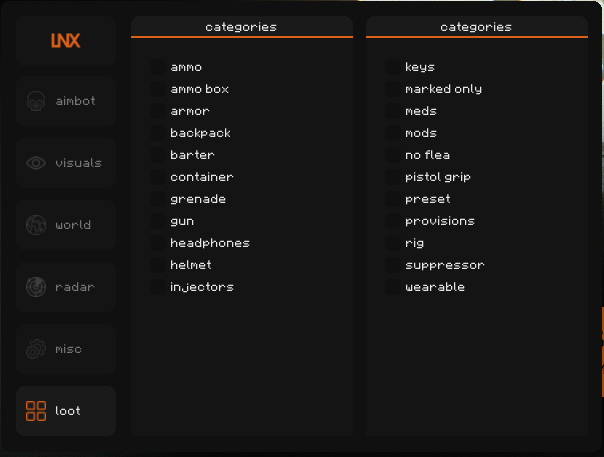The image size is (604, 457).
Task: Select the radar icon
Action: (x=36, y=287)
